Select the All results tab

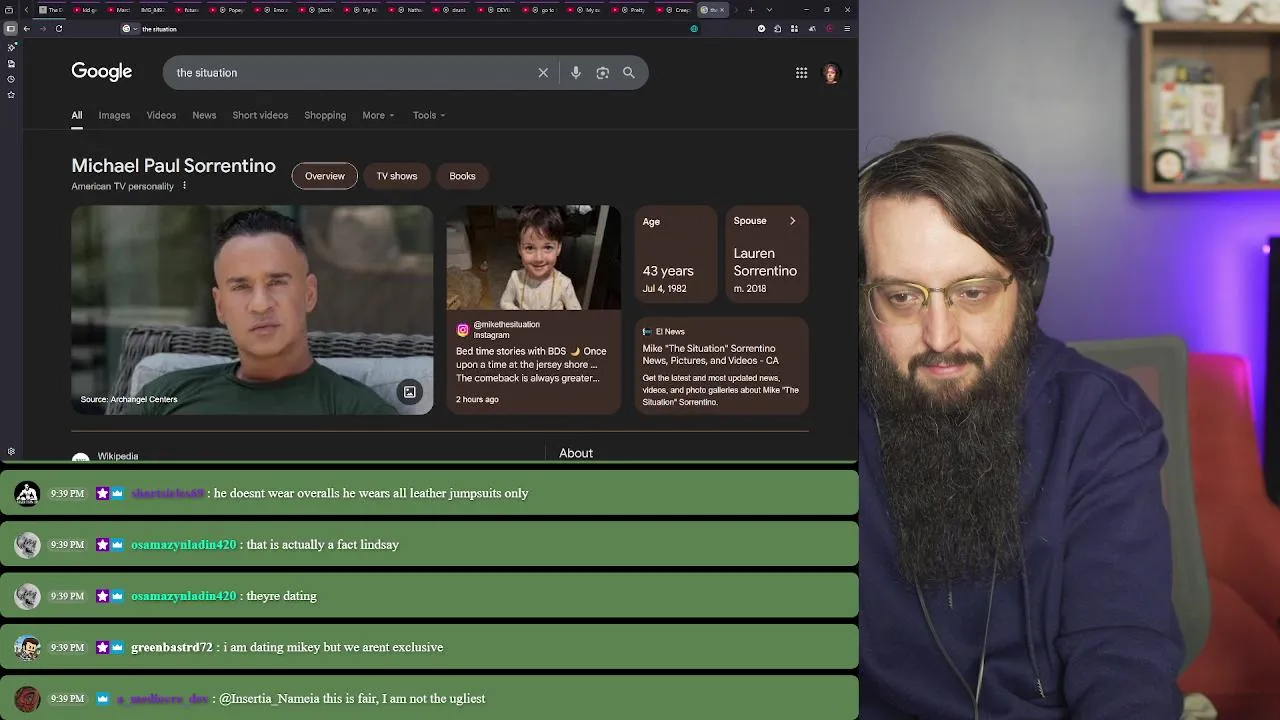pyautogui.click(x=76, y=115)
